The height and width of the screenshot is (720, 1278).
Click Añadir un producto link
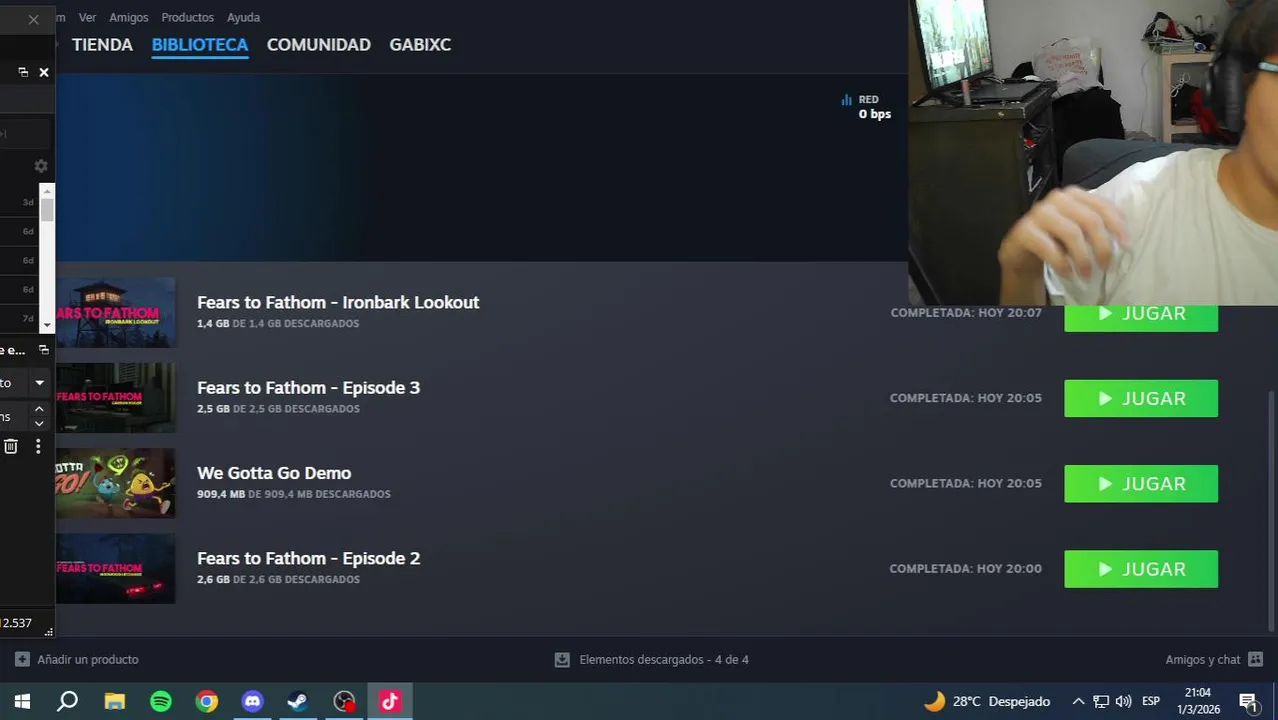[x=88, y=660]
